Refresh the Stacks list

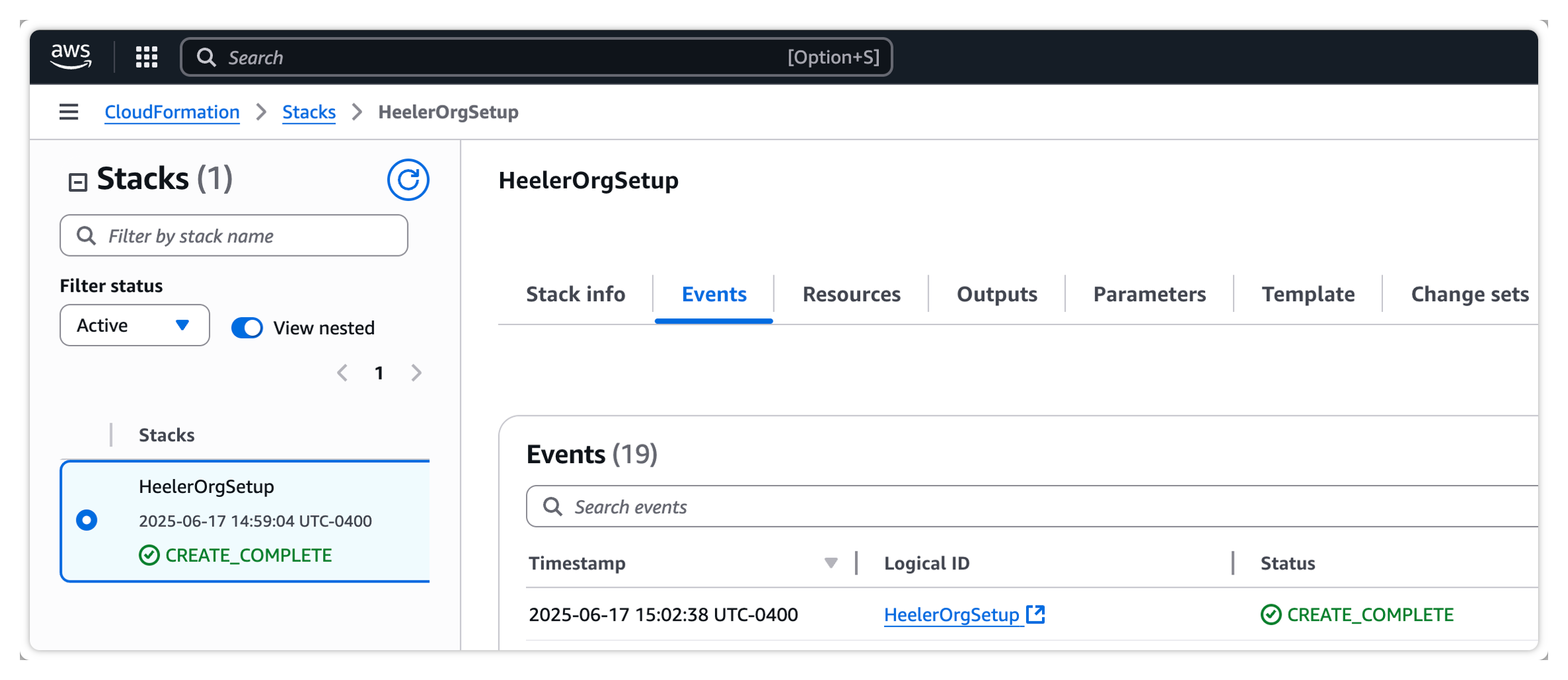[408, 180]
